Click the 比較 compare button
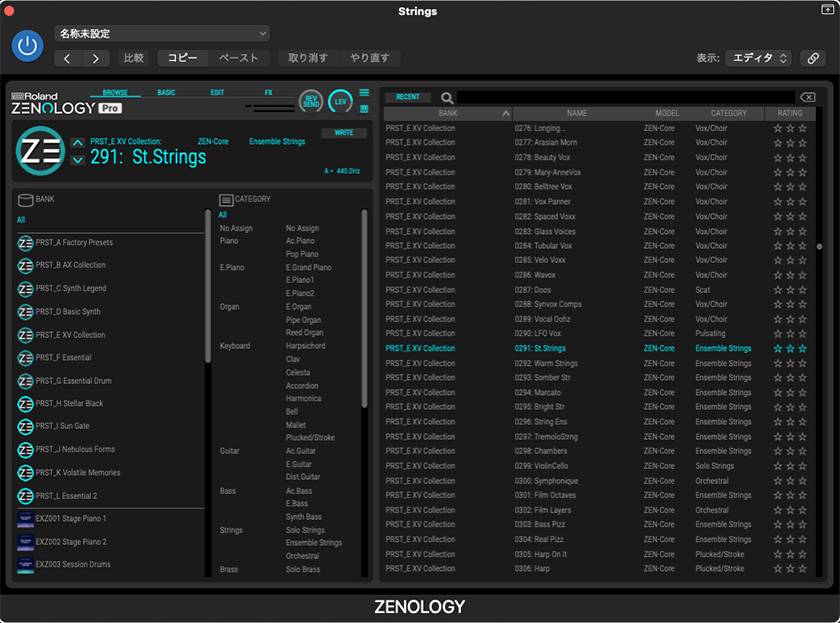The width and height of the screenshot is (840, 623). pyautogui.click(x=133, y=58)
